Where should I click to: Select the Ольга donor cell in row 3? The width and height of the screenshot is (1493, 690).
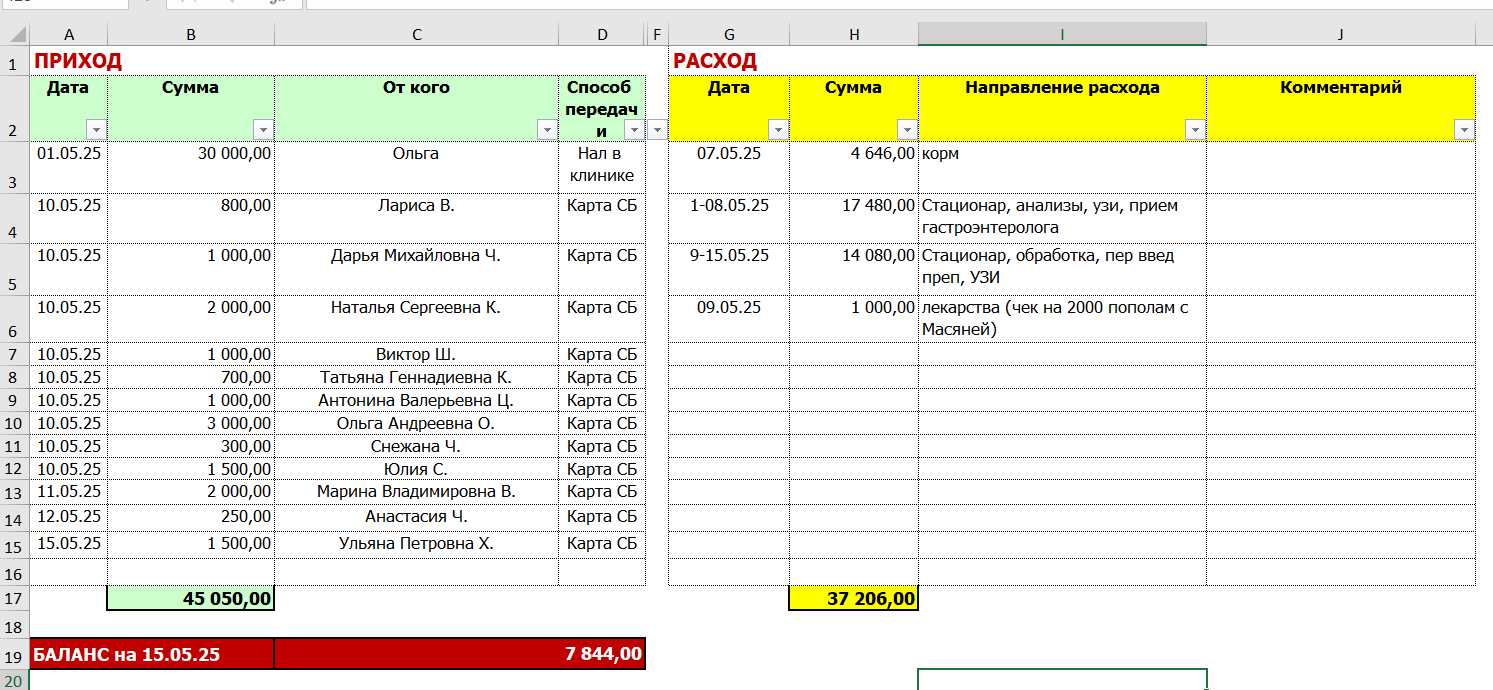coord(416,167)
